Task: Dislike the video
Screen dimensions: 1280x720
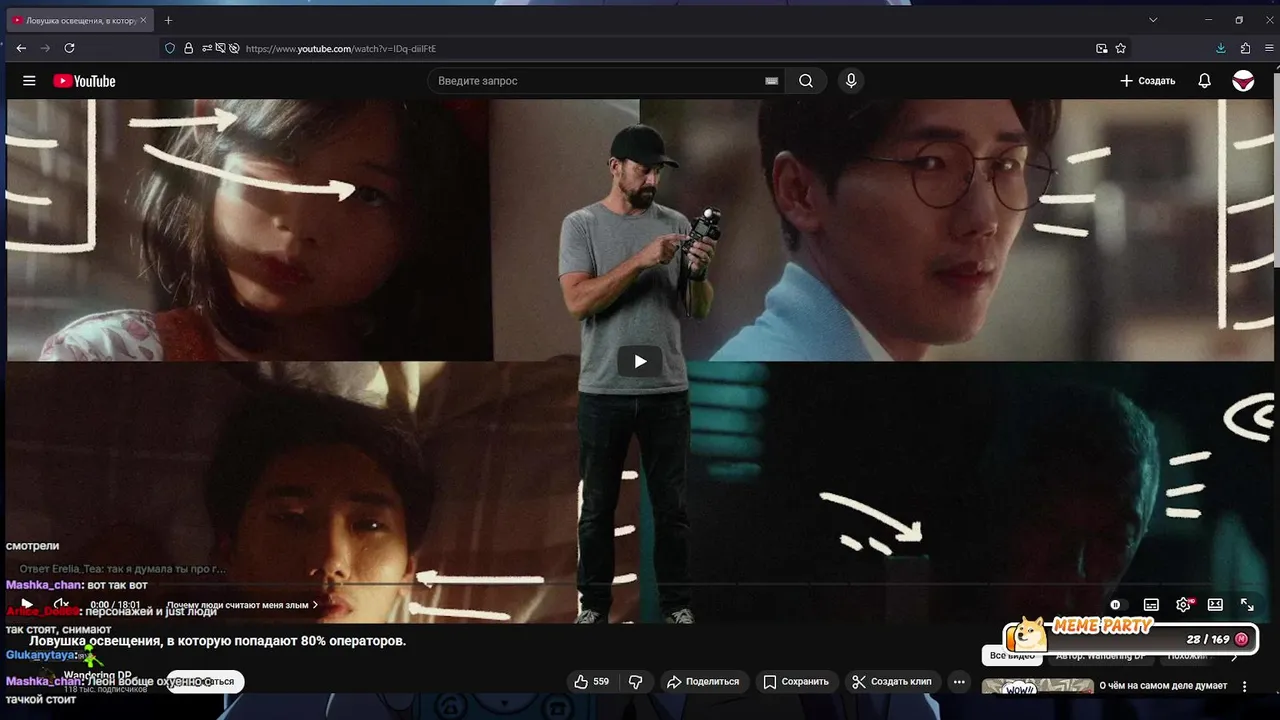Action: coord(636,682)
